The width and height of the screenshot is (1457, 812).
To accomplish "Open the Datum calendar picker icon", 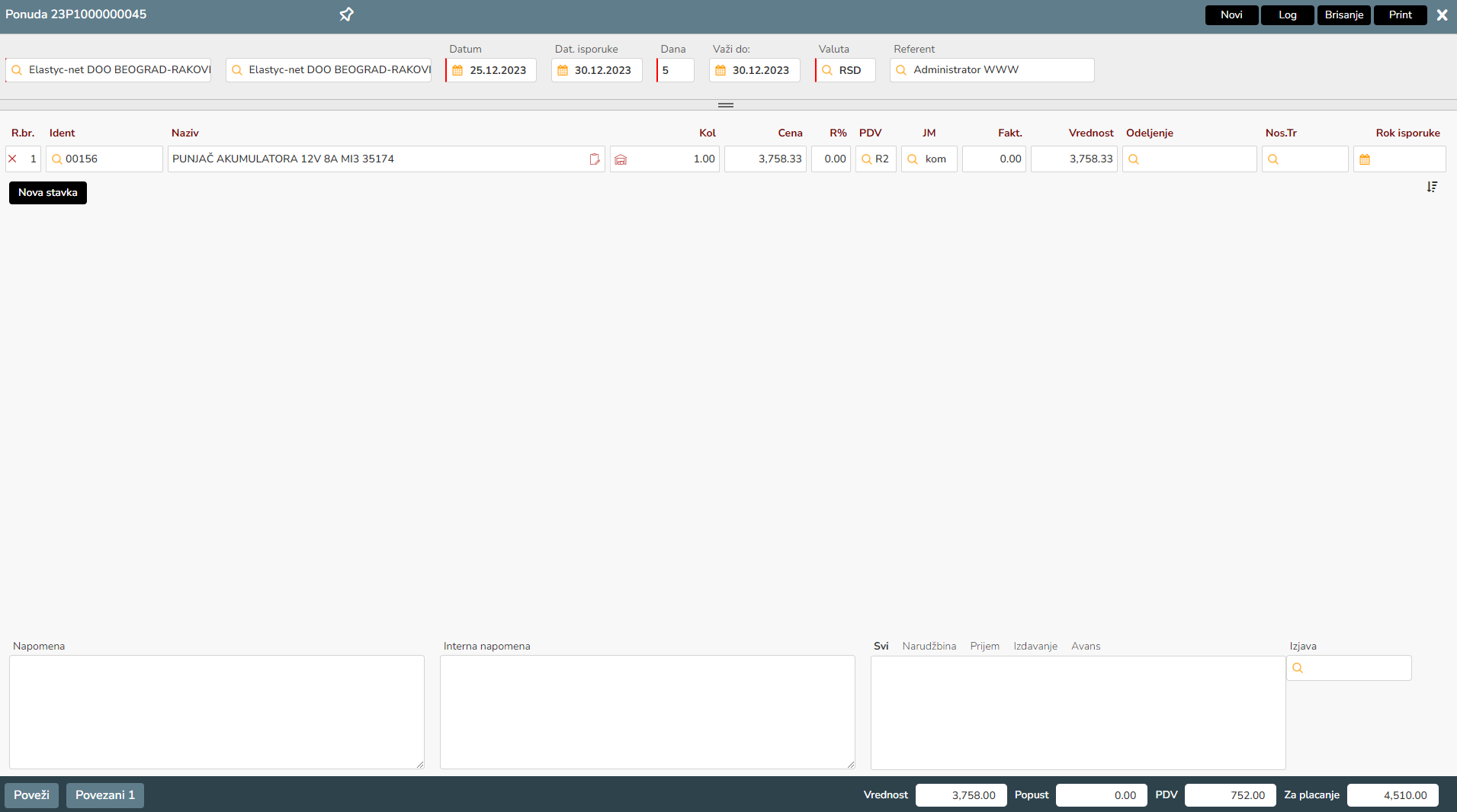I will tap(457, 70).
